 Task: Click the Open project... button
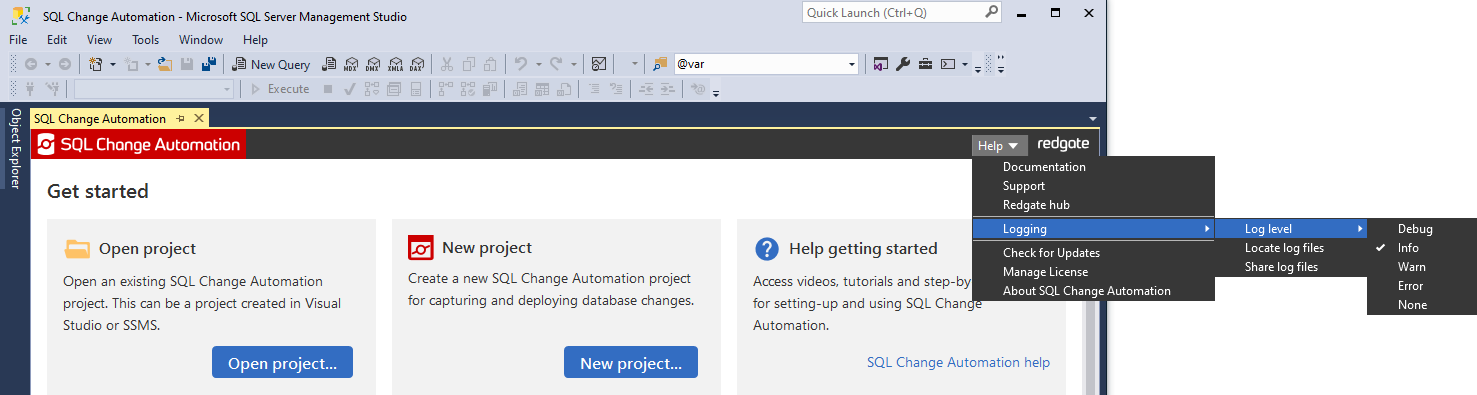point(282,362)
